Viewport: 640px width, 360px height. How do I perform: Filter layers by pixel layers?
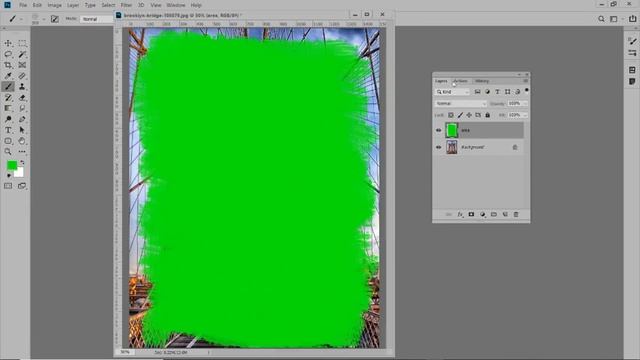[x=477, y=92]
